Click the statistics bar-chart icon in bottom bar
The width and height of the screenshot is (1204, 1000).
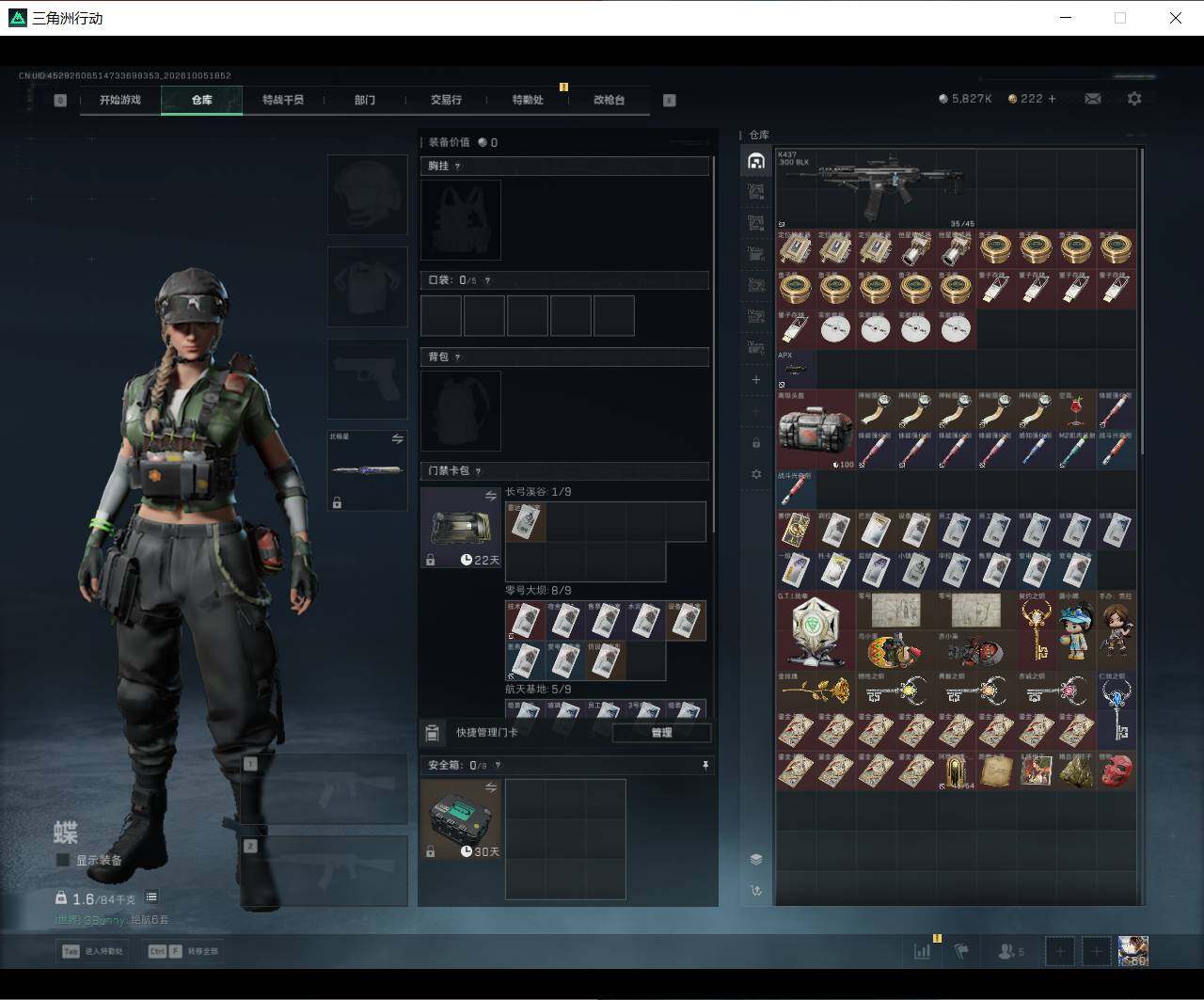(923, 952)
